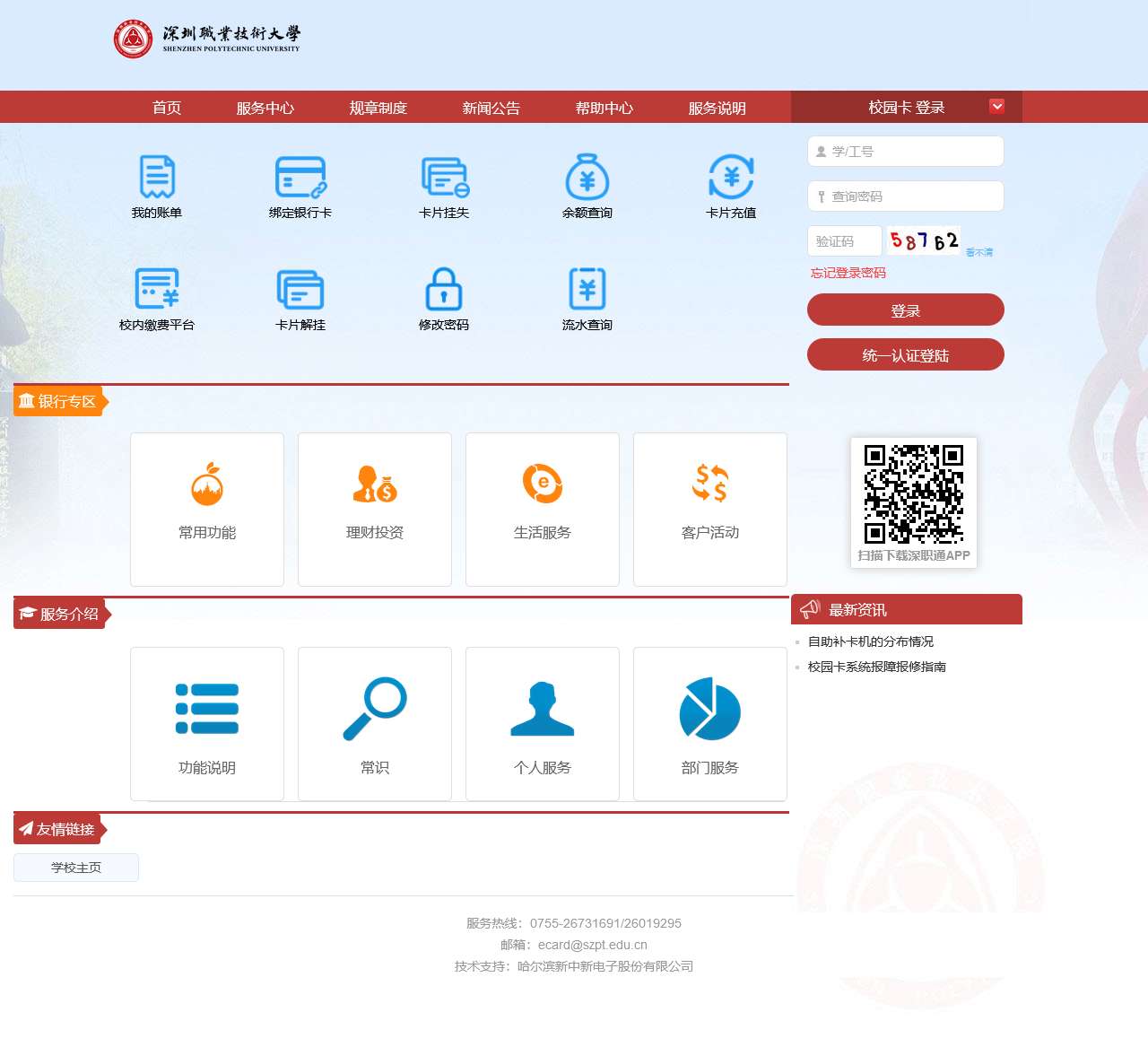Open the 生活服务 bank card
Screen dimensions: 1148x1047
(543, 510)
